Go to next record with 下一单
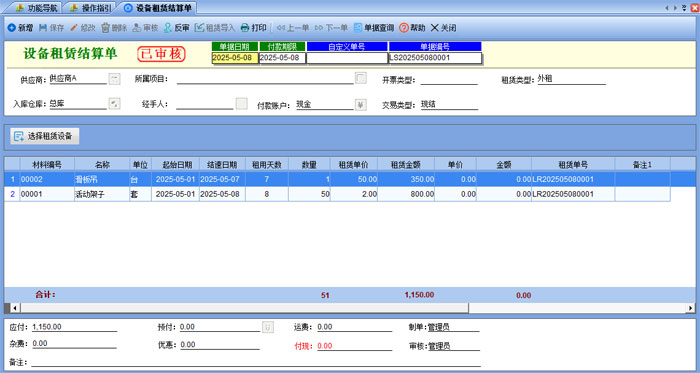The width and height of the screenshot is (700, 373). coord(331,28)
